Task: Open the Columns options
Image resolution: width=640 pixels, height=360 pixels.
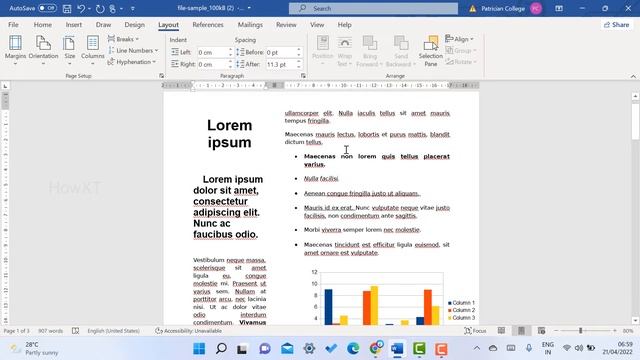Action: pos(93,50)
